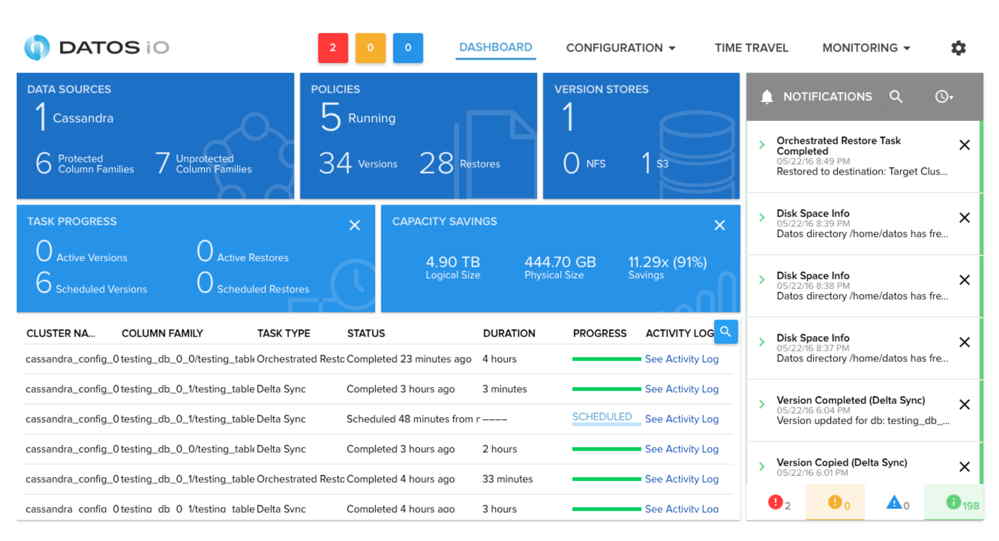Sort by Cluster Name column header
Image resolution: width=999 pixels, height=541 pixels.
coord(61,333)
